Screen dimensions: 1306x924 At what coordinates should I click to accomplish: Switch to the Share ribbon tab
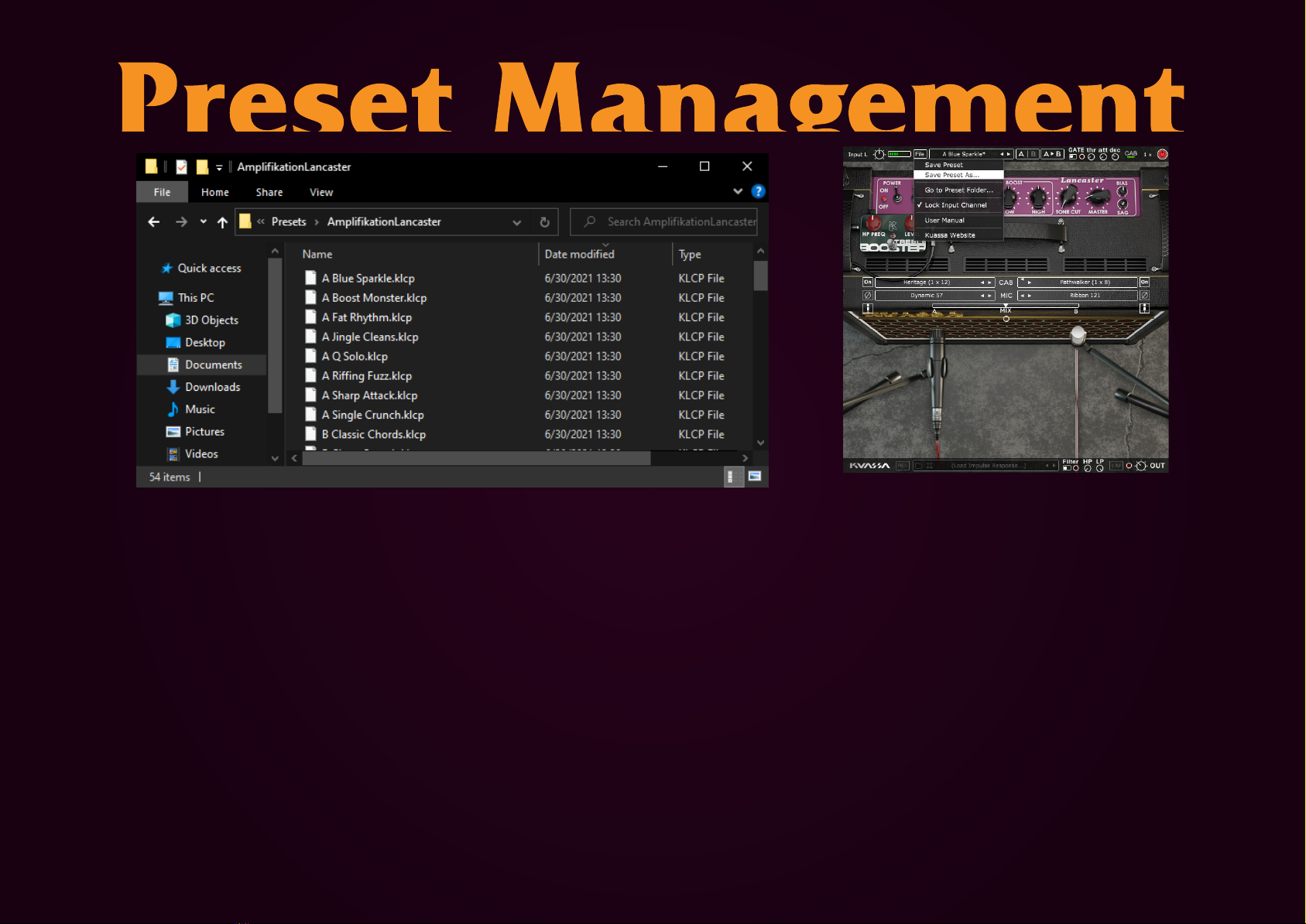click(269, 192)
